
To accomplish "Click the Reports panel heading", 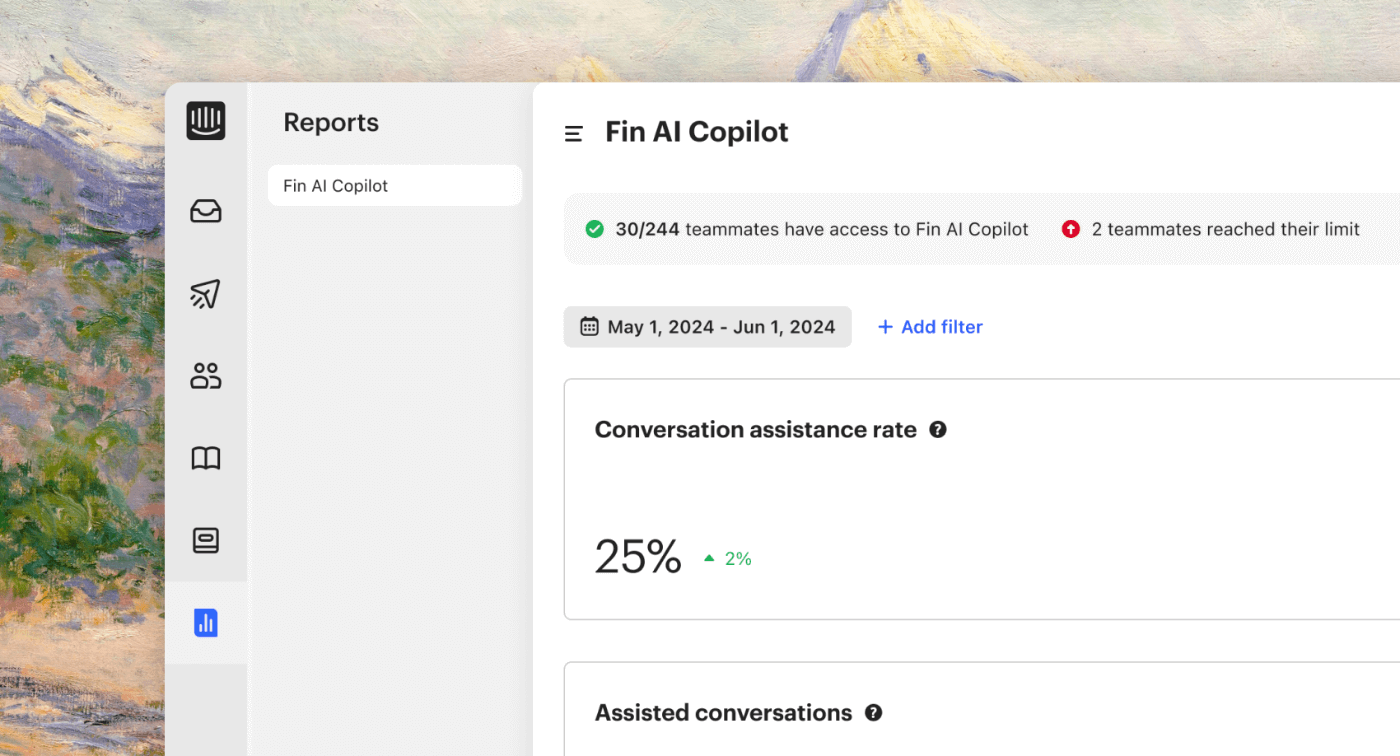I will point(331,123).
